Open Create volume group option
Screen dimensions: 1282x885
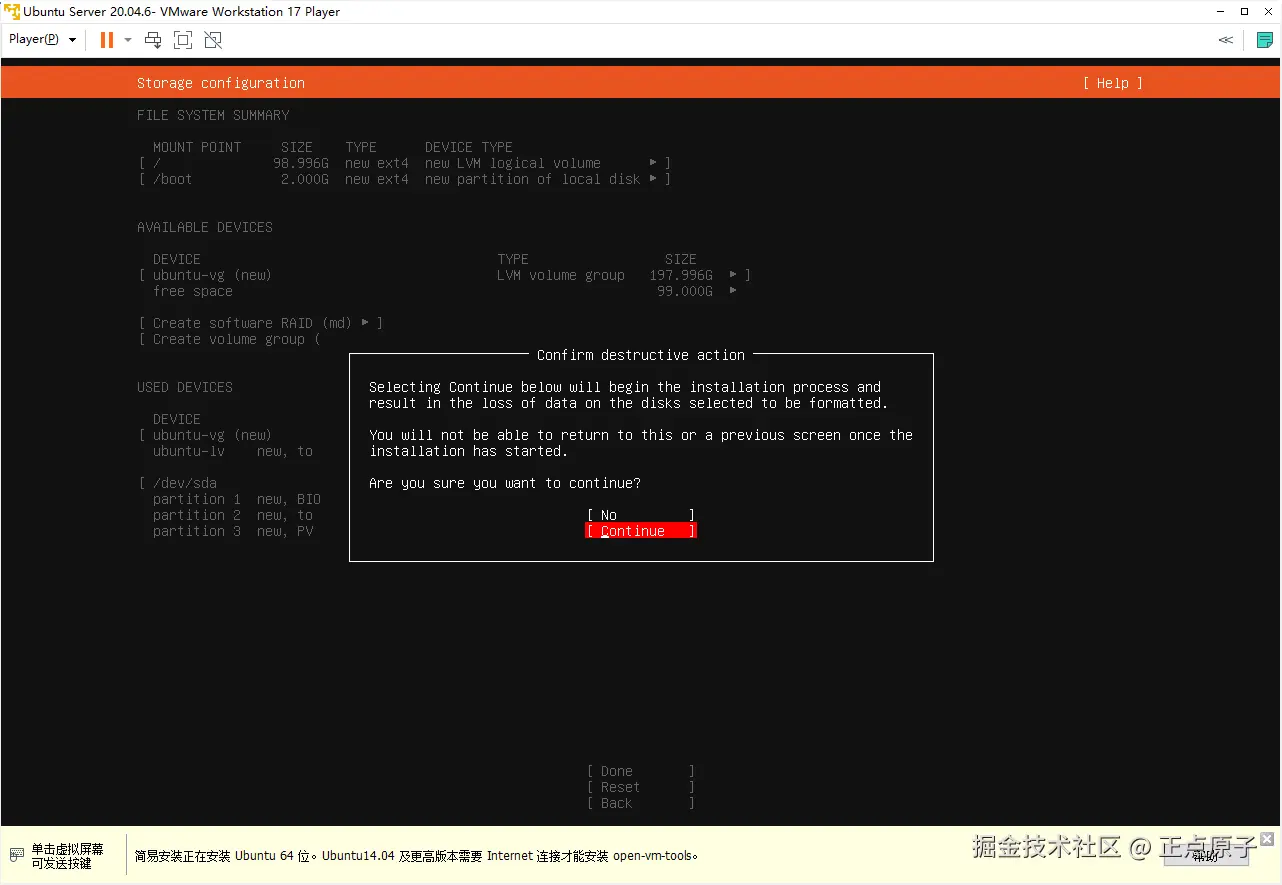230,339
